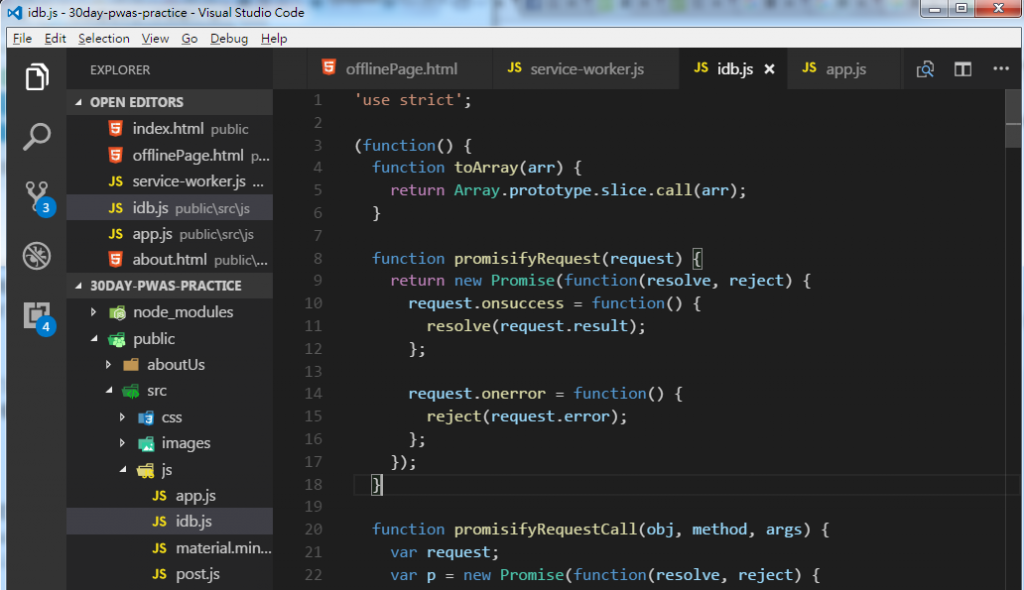The height and width of the screenshot is (590, 1024).
Task: Select idb.js in the js folder tree
Action: 170,521
